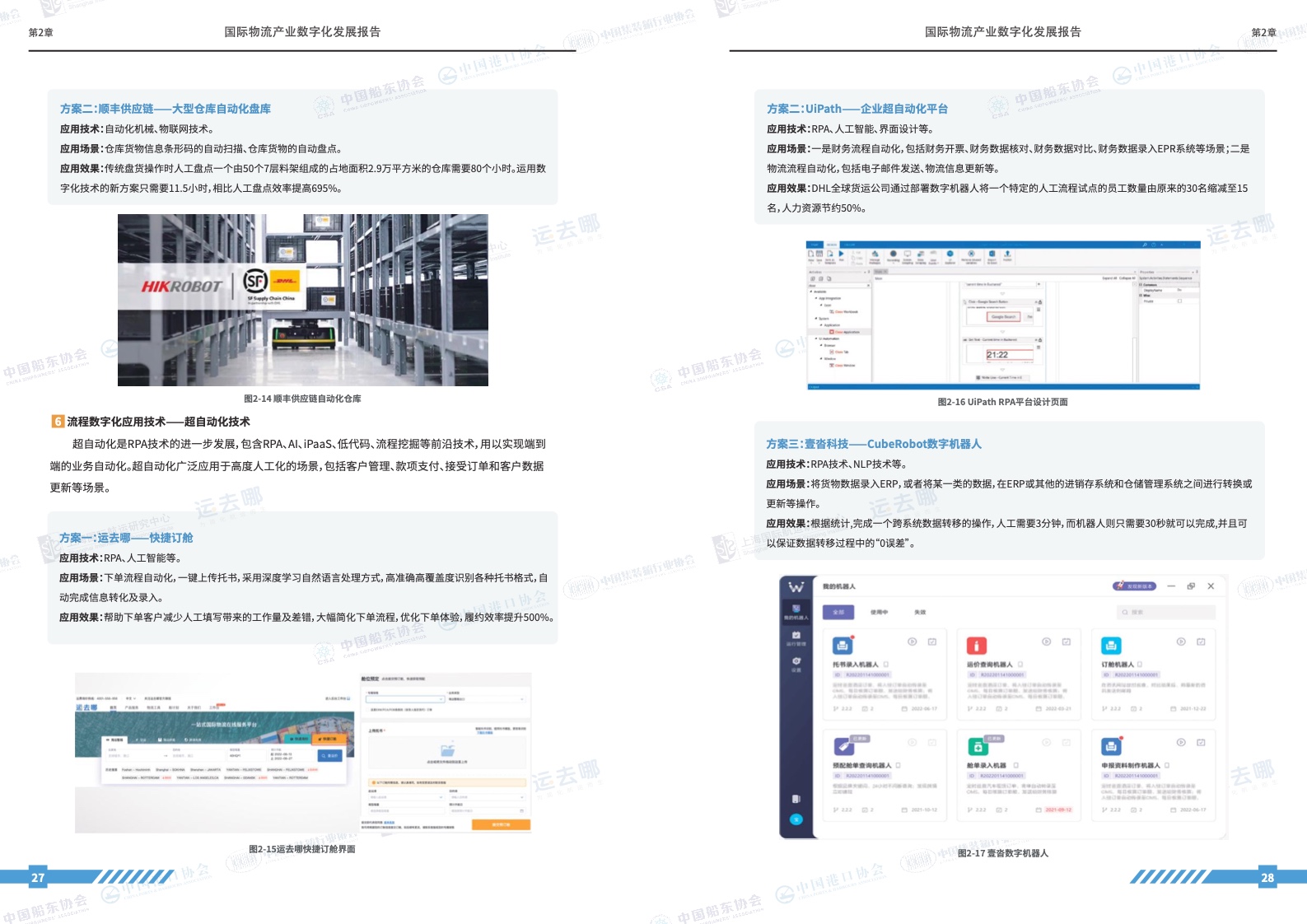Click the blue search button on 运去哪 page
This screenshot has width=1307, height=924.
tap(329, 755)
